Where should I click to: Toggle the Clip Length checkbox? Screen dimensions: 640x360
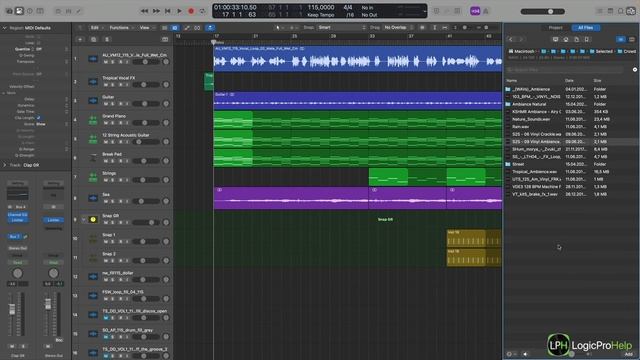39,118
